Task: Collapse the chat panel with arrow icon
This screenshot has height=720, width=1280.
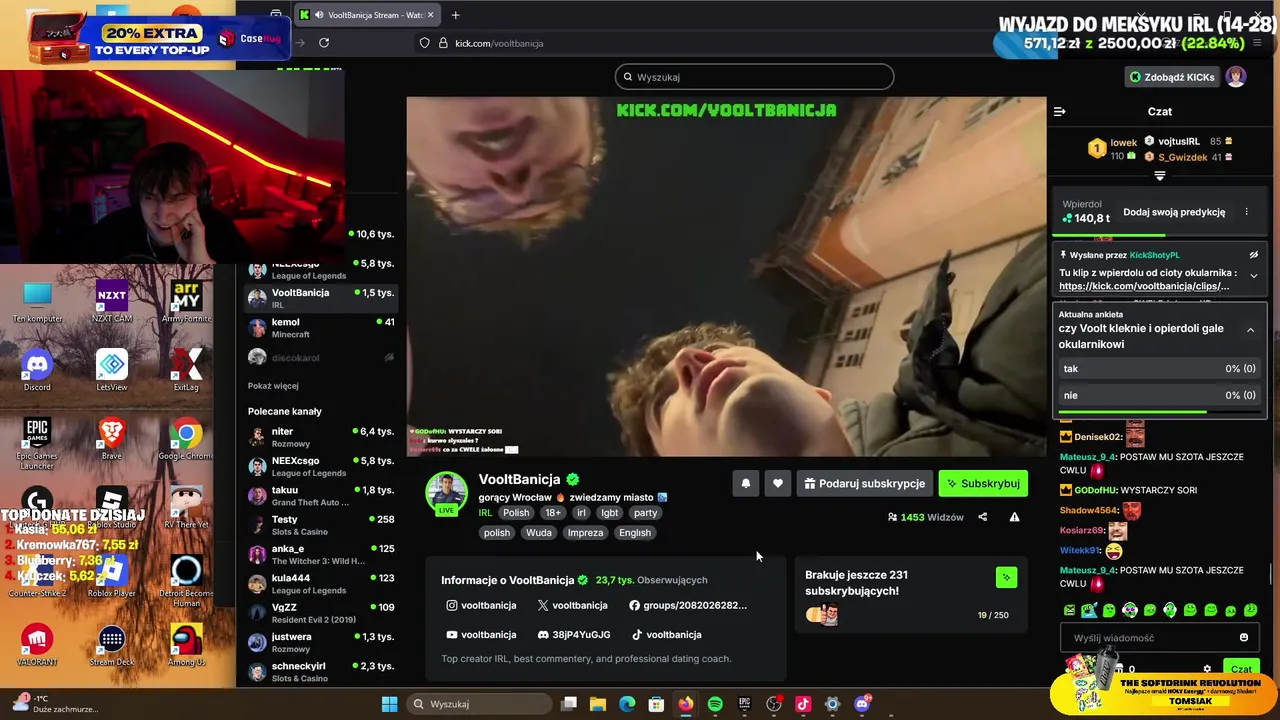Action: 1060,111
